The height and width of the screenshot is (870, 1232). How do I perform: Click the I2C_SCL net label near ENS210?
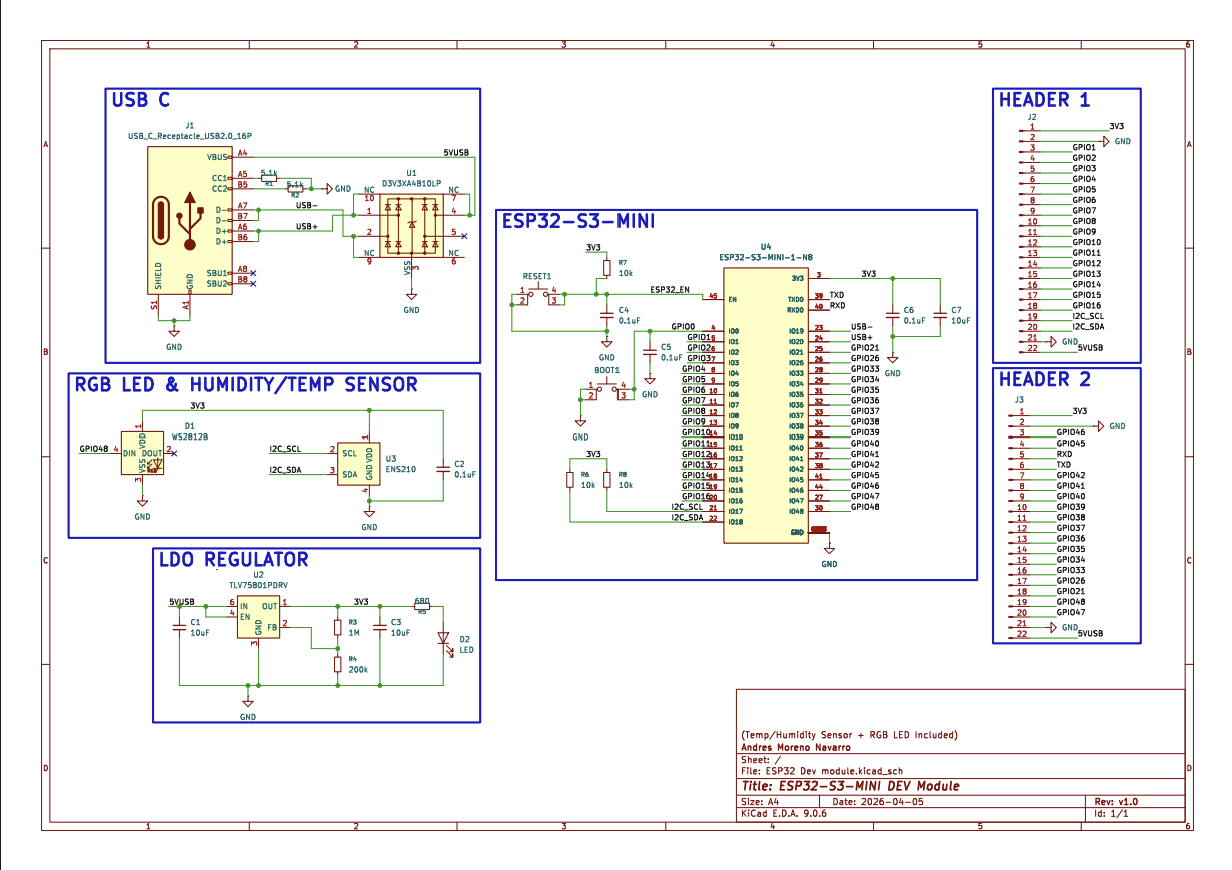(287, 449)
